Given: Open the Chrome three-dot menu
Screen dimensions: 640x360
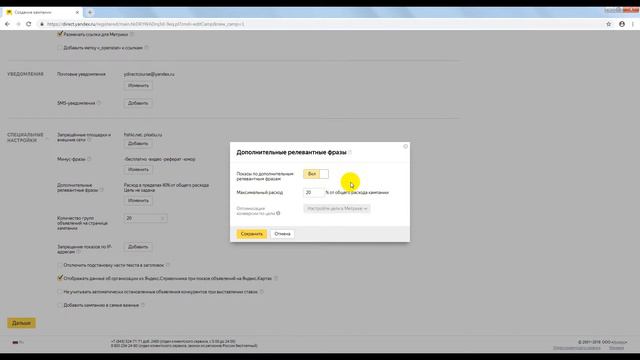Looking at the screenshot, I should pyautogui.click(x=633, y=24).
